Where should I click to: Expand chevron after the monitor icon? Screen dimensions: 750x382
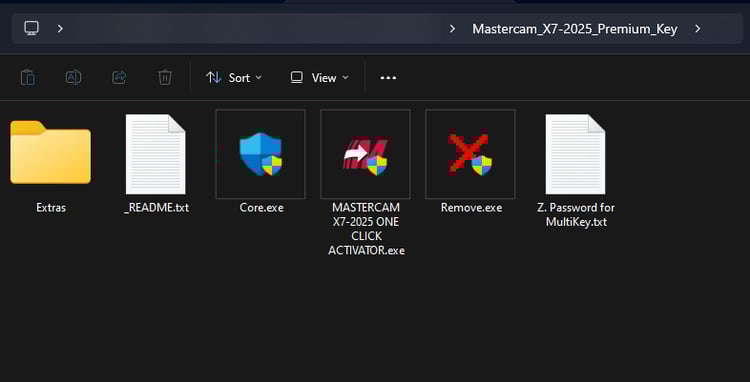click(x=60, y=29)
